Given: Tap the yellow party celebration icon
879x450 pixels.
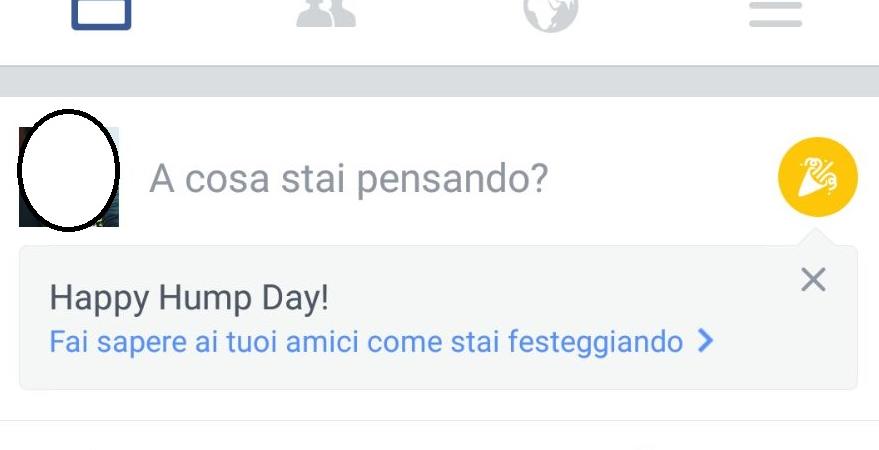Looking at the screenshot, I should [x=818, y=177].
